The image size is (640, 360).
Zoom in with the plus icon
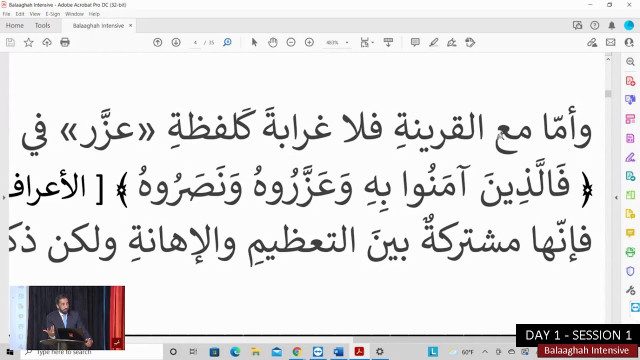click(309, 42)
